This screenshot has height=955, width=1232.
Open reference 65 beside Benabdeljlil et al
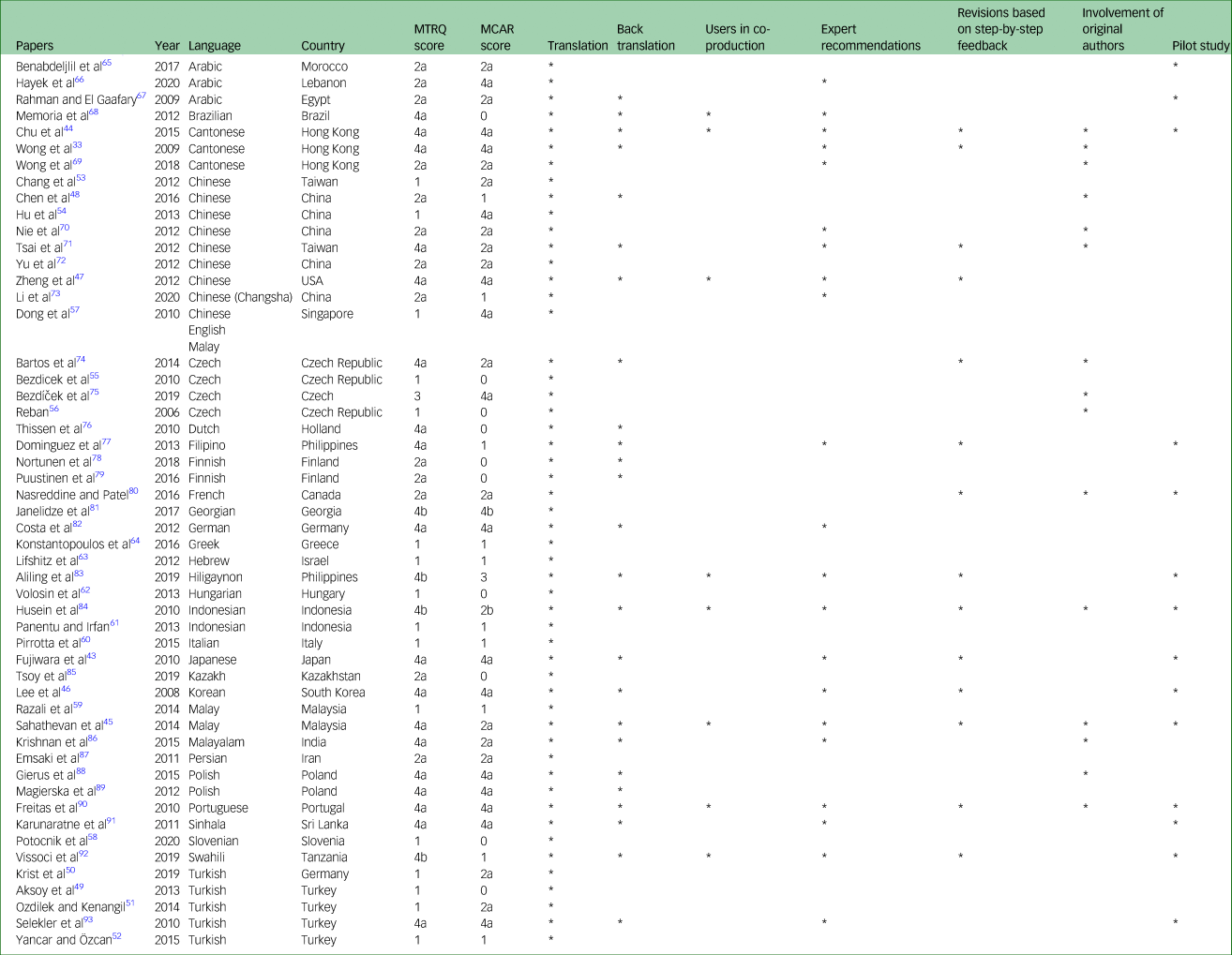[x=107, y=63]
